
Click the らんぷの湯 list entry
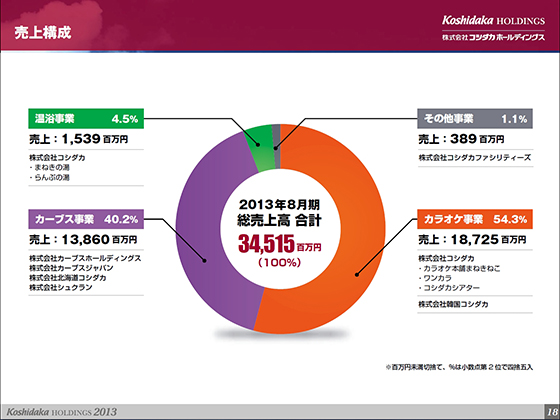pos(50,178)
